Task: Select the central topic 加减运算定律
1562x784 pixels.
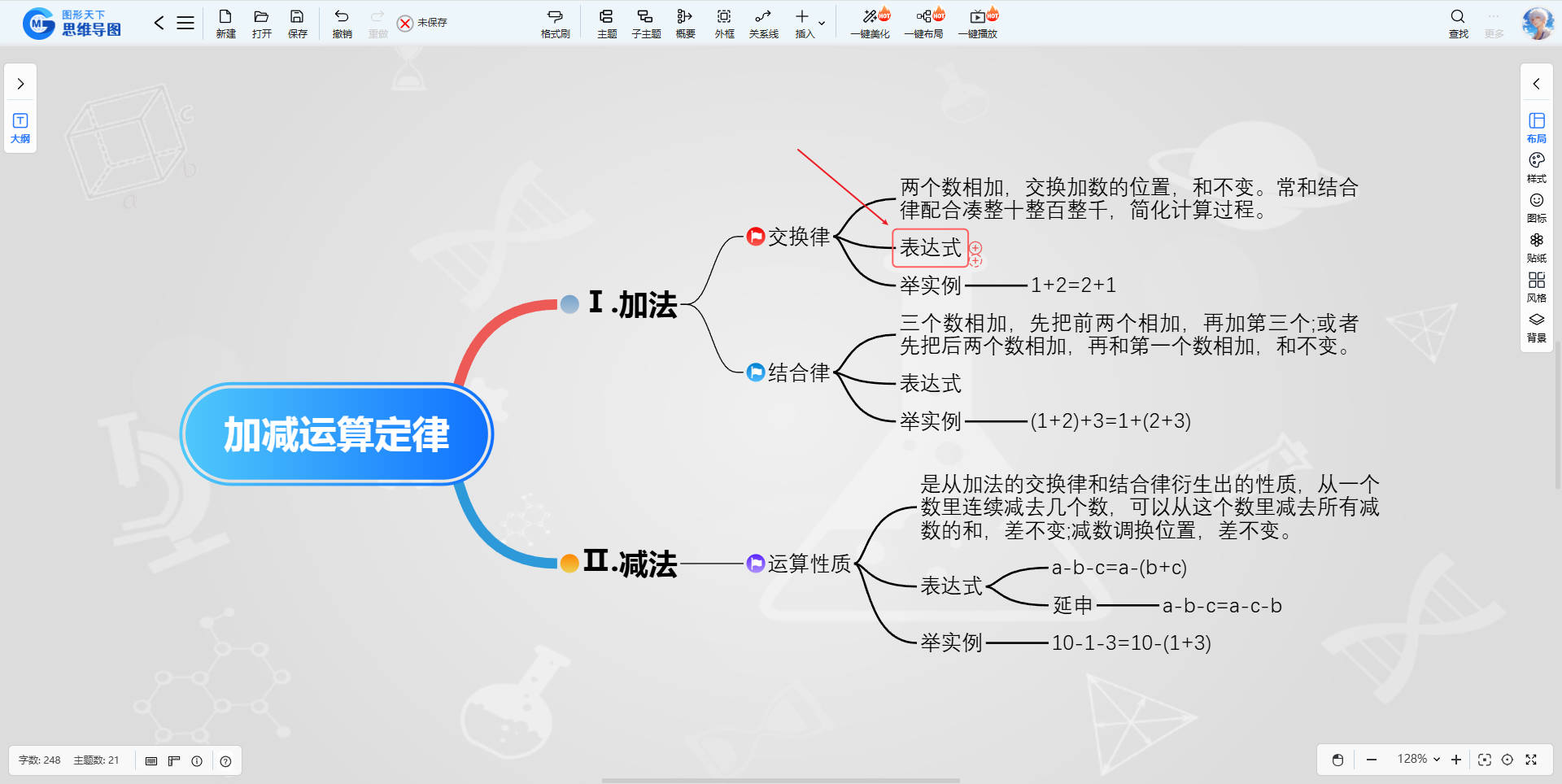Action: pos(336,434)
